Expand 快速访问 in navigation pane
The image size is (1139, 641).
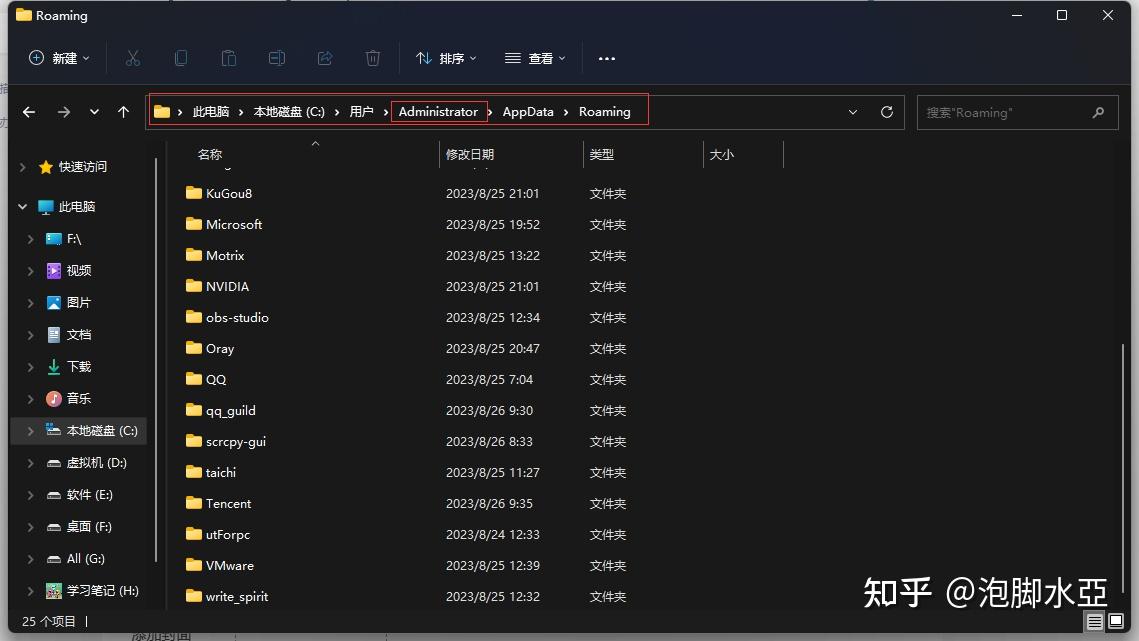click(x=23, y=167)
